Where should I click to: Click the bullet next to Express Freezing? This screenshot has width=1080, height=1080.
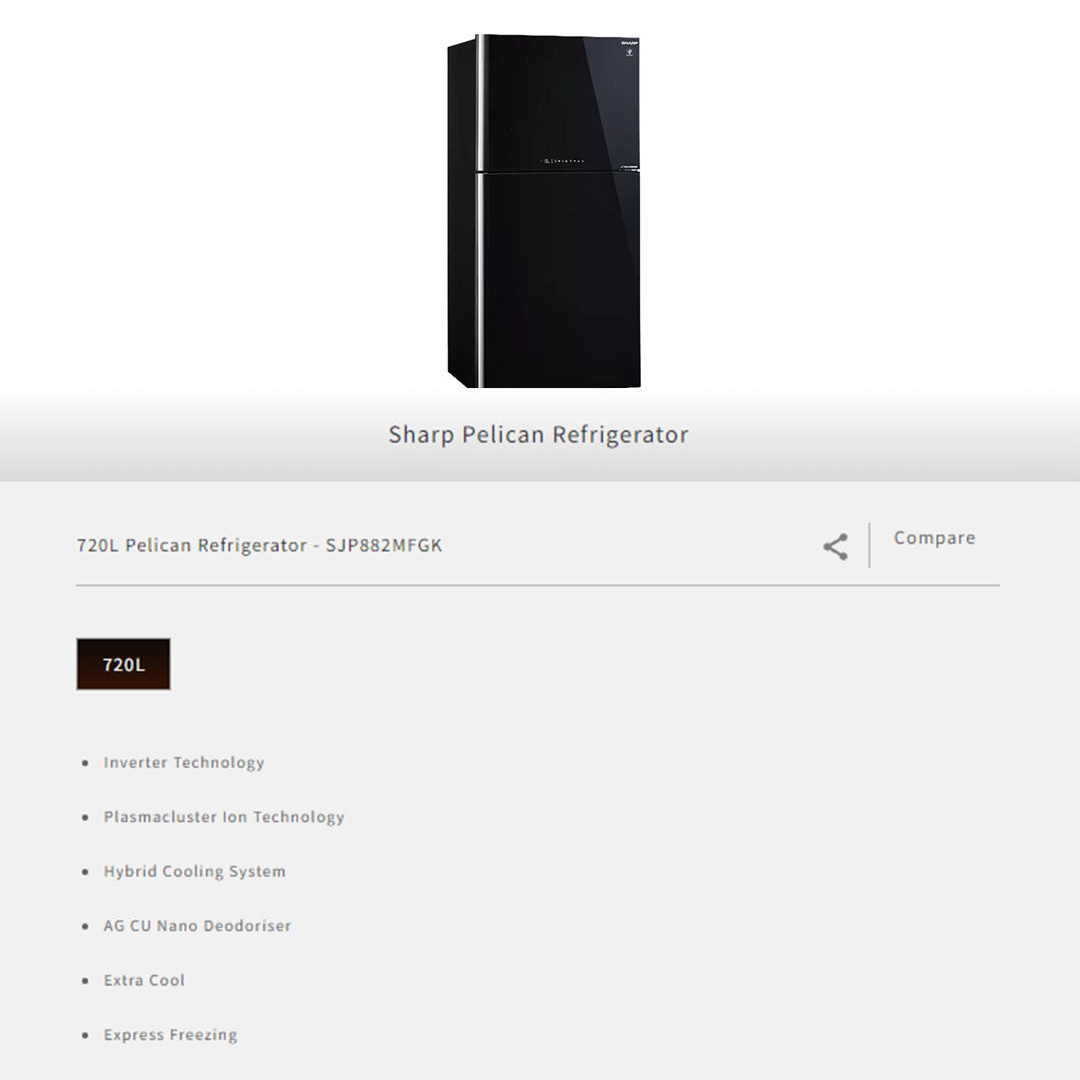[85, 1035]
